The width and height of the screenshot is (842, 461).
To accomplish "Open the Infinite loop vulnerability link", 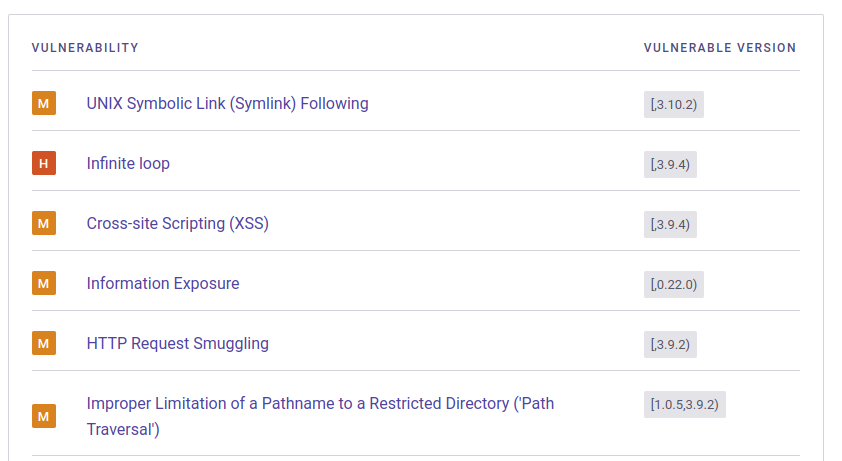I will [128, 163].
